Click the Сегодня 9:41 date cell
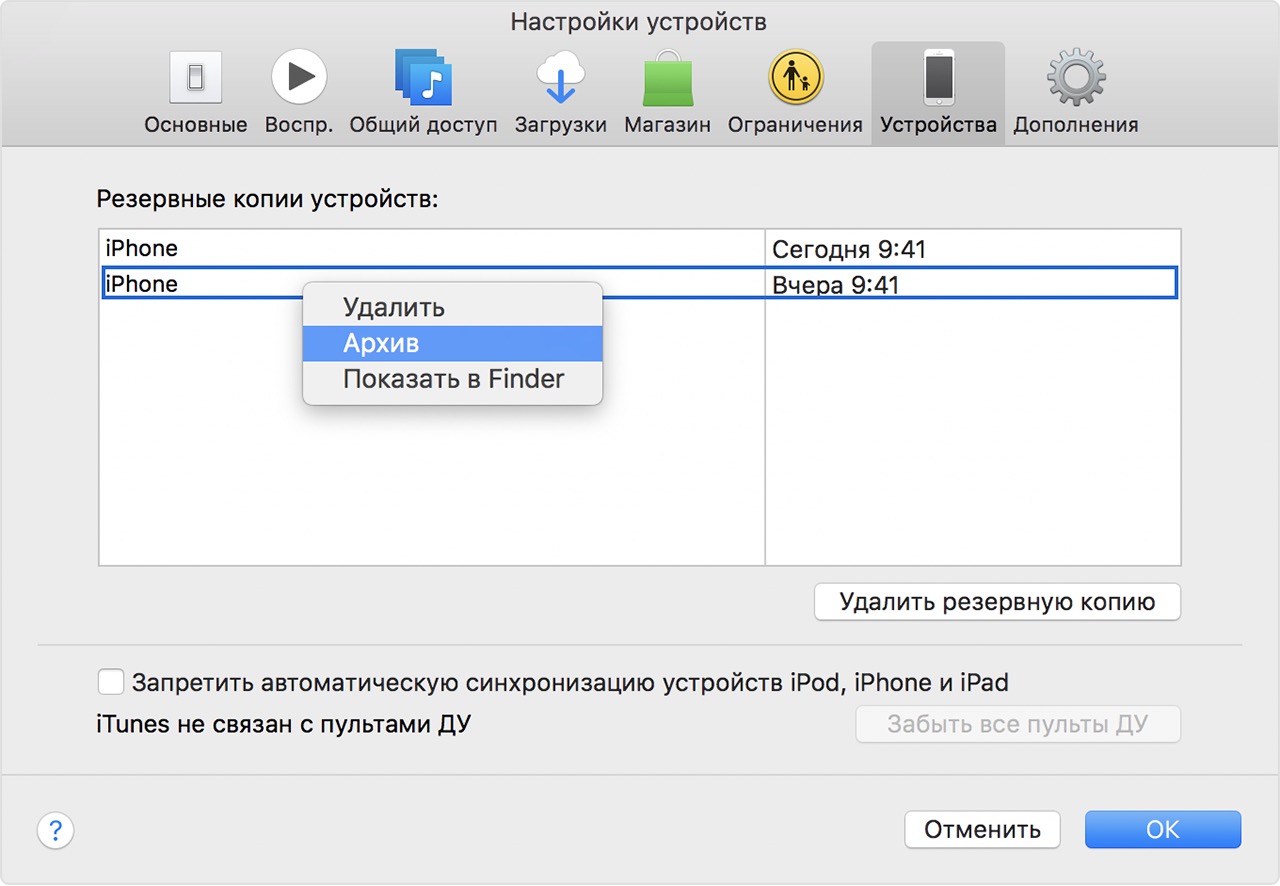 tap(849, 249)
